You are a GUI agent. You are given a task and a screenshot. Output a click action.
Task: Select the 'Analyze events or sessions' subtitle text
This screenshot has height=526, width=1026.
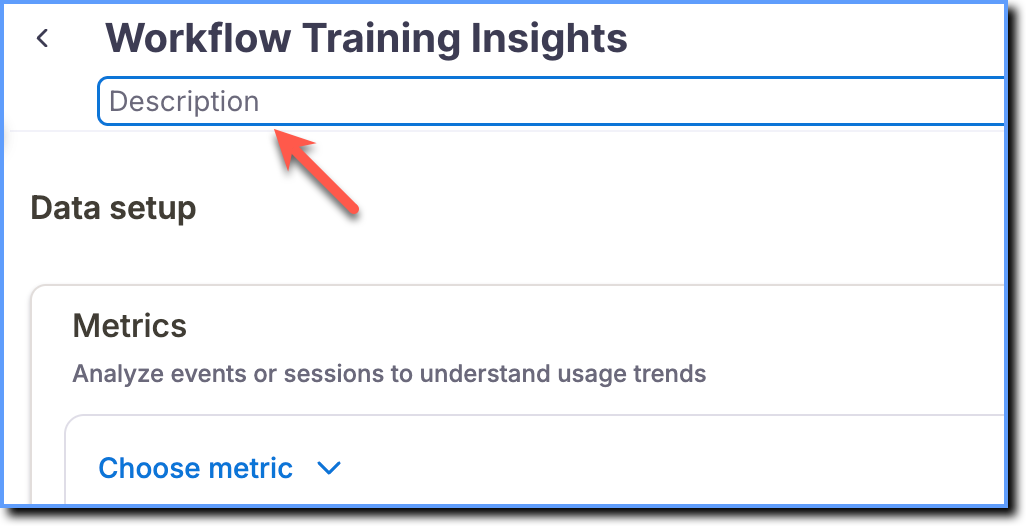(x=389, y=374)
